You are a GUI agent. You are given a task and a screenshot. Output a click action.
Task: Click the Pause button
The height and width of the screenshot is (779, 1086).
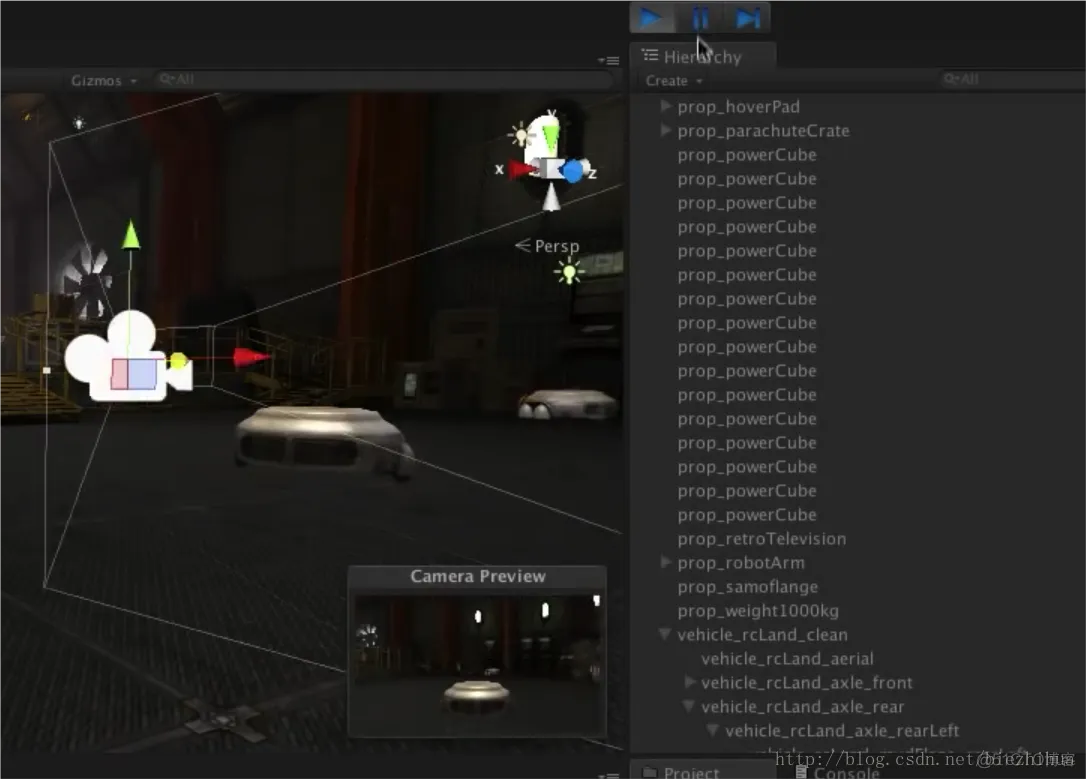click(700, 18)
